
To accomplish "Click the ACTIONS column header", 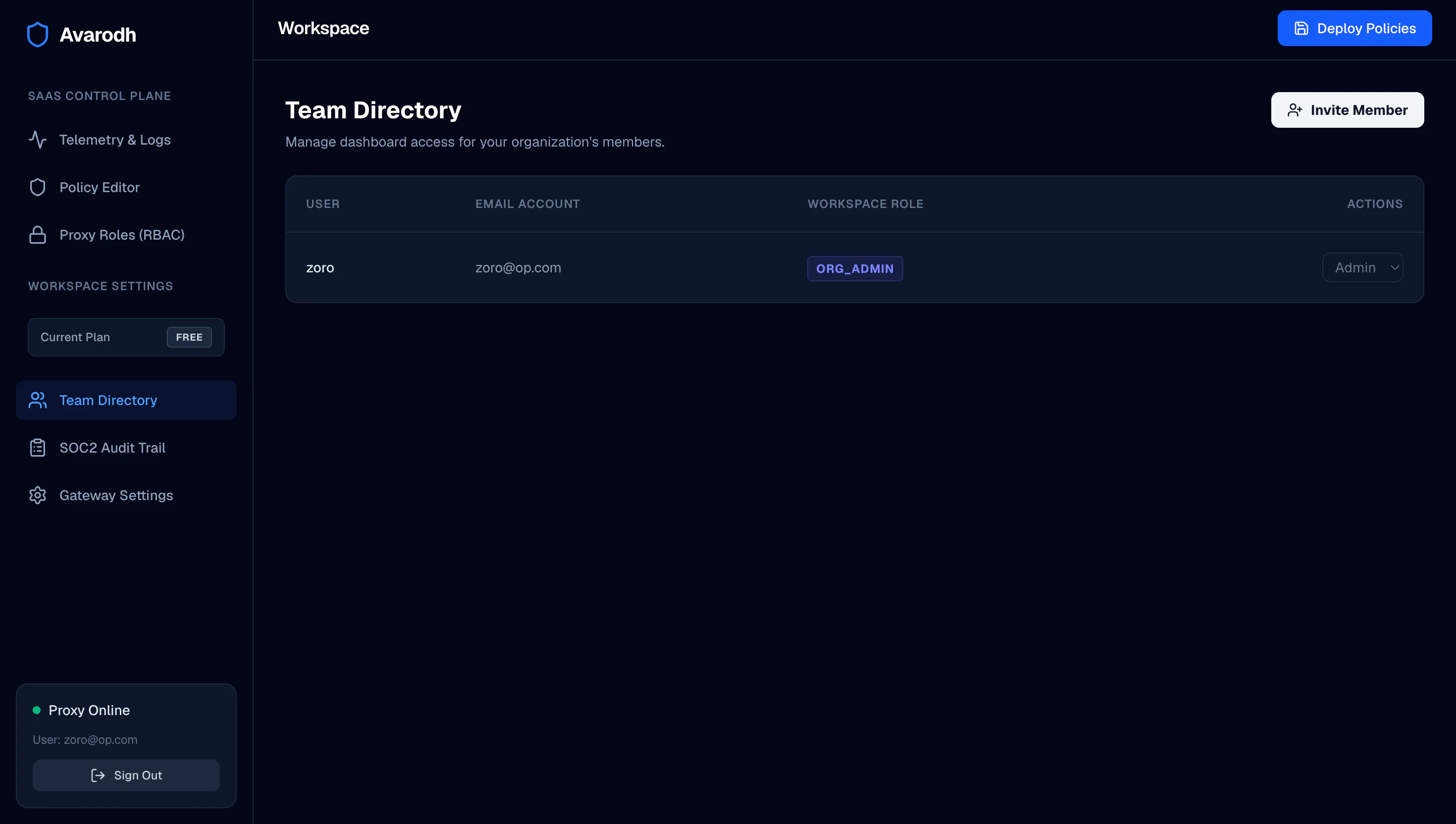I will click(x=1374, y=204).
